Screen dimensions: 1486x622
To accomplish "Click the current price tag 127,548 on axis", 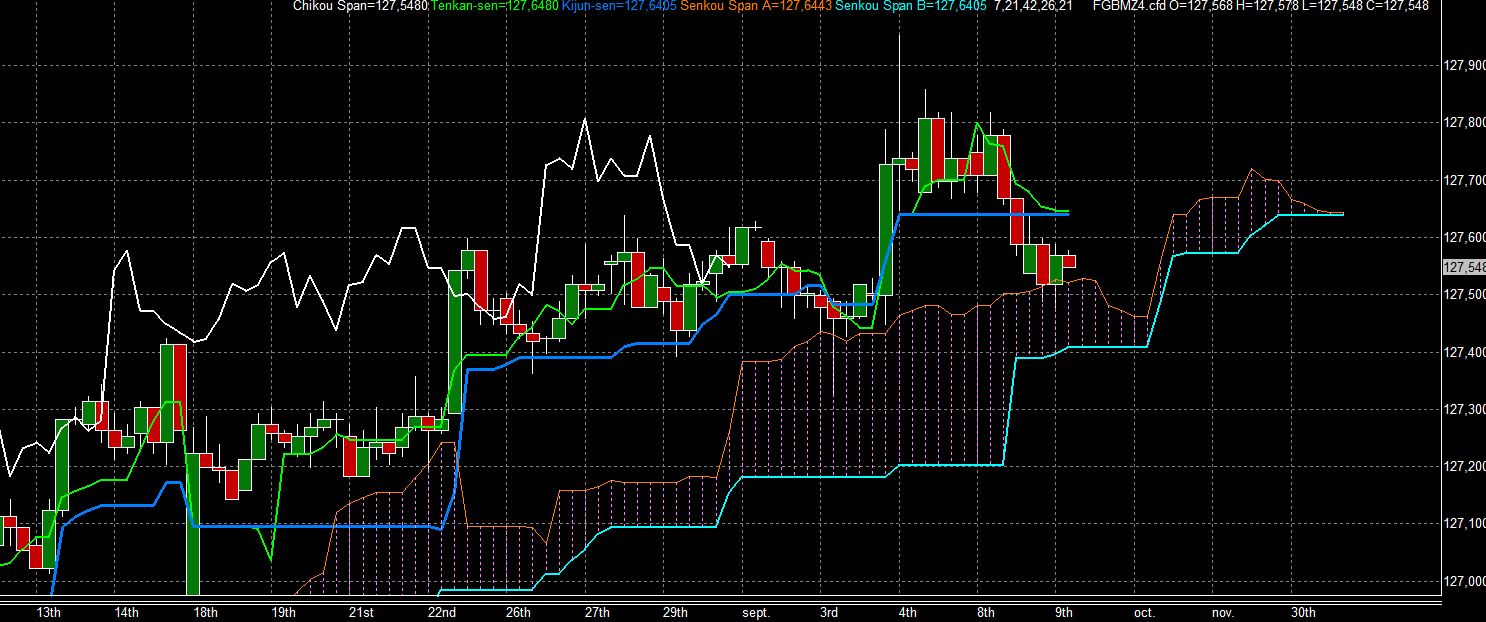I will click(x=1463, y=267).
